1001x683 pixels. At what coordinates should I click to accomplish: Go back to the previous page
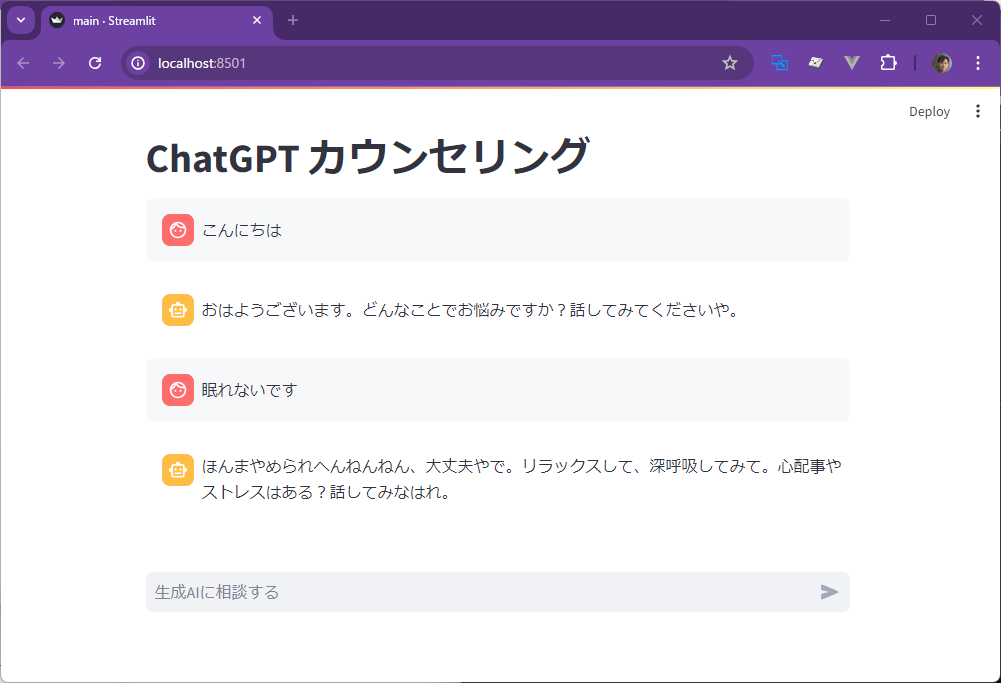pos(24,63)
